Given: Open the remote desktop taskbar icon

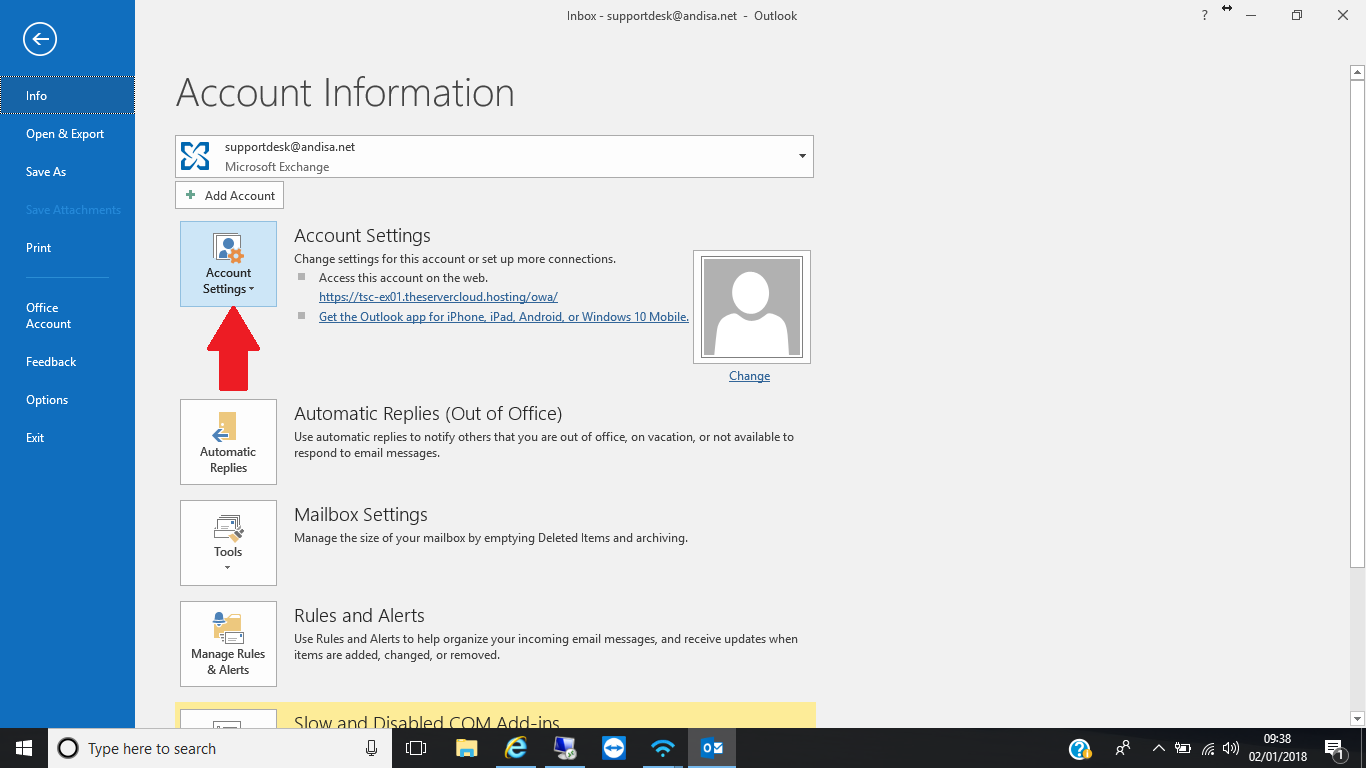Looking at the screenshot, I should (x=564, y=748).
